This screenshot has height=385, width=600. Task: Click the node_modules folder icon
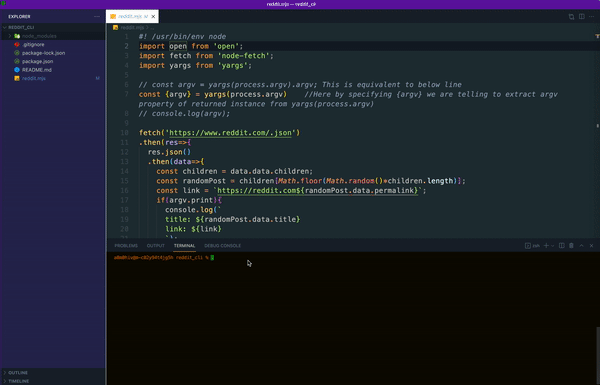point(17,36)
